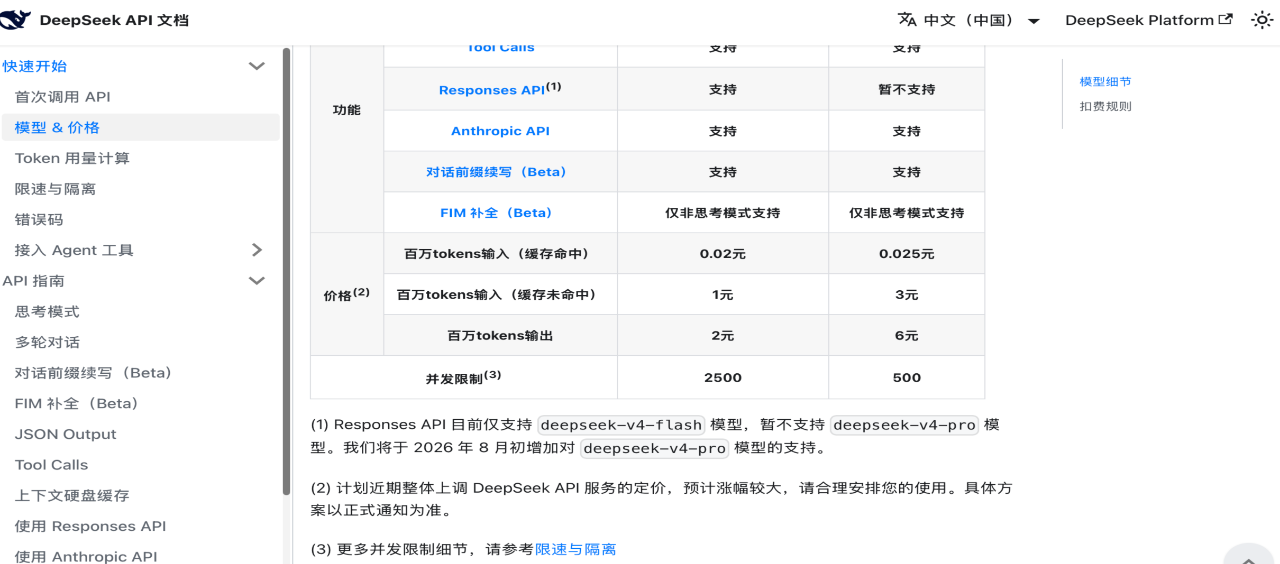Click the 价格 row group header
This screenshot has width=1280, height=564.
pos(347,294)
